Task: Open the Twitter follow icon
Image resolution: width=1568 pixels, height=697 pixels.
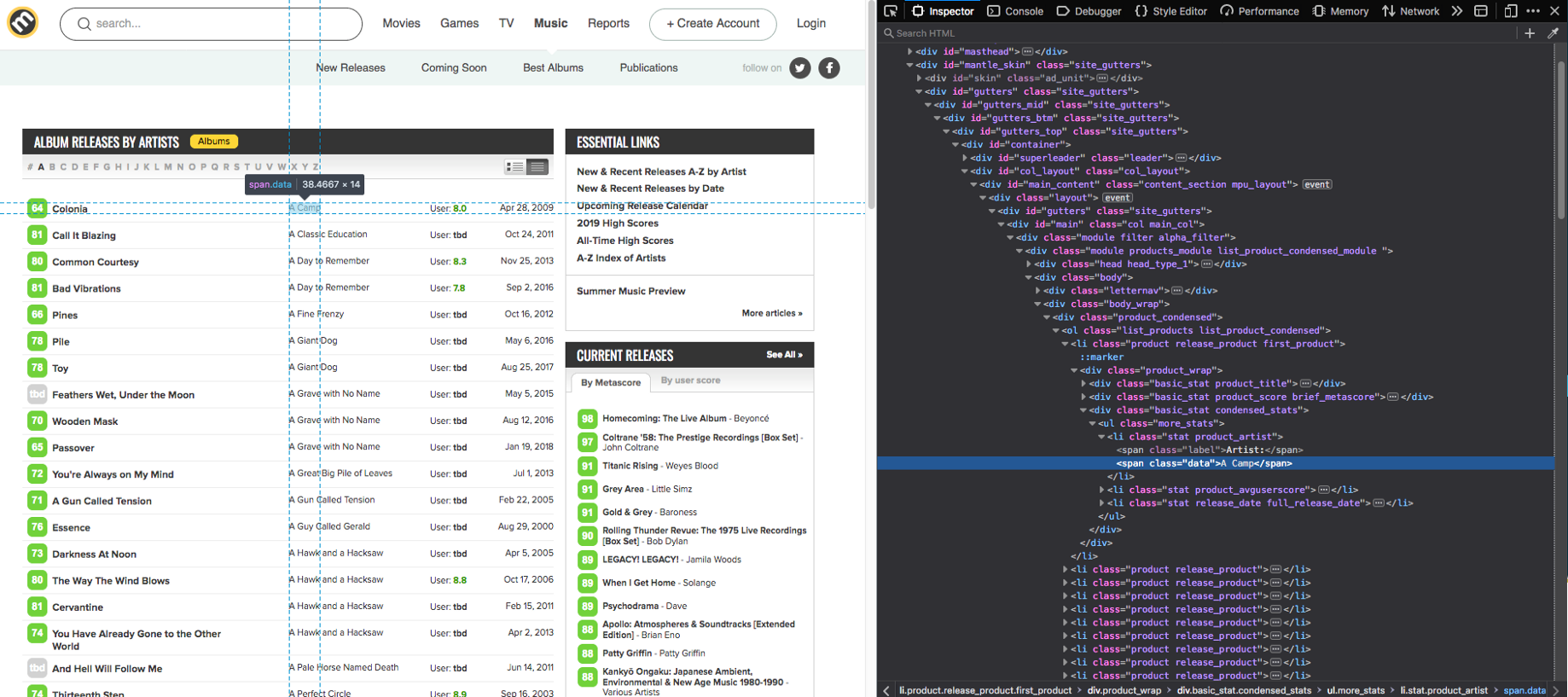Action: tap(799, 68)
